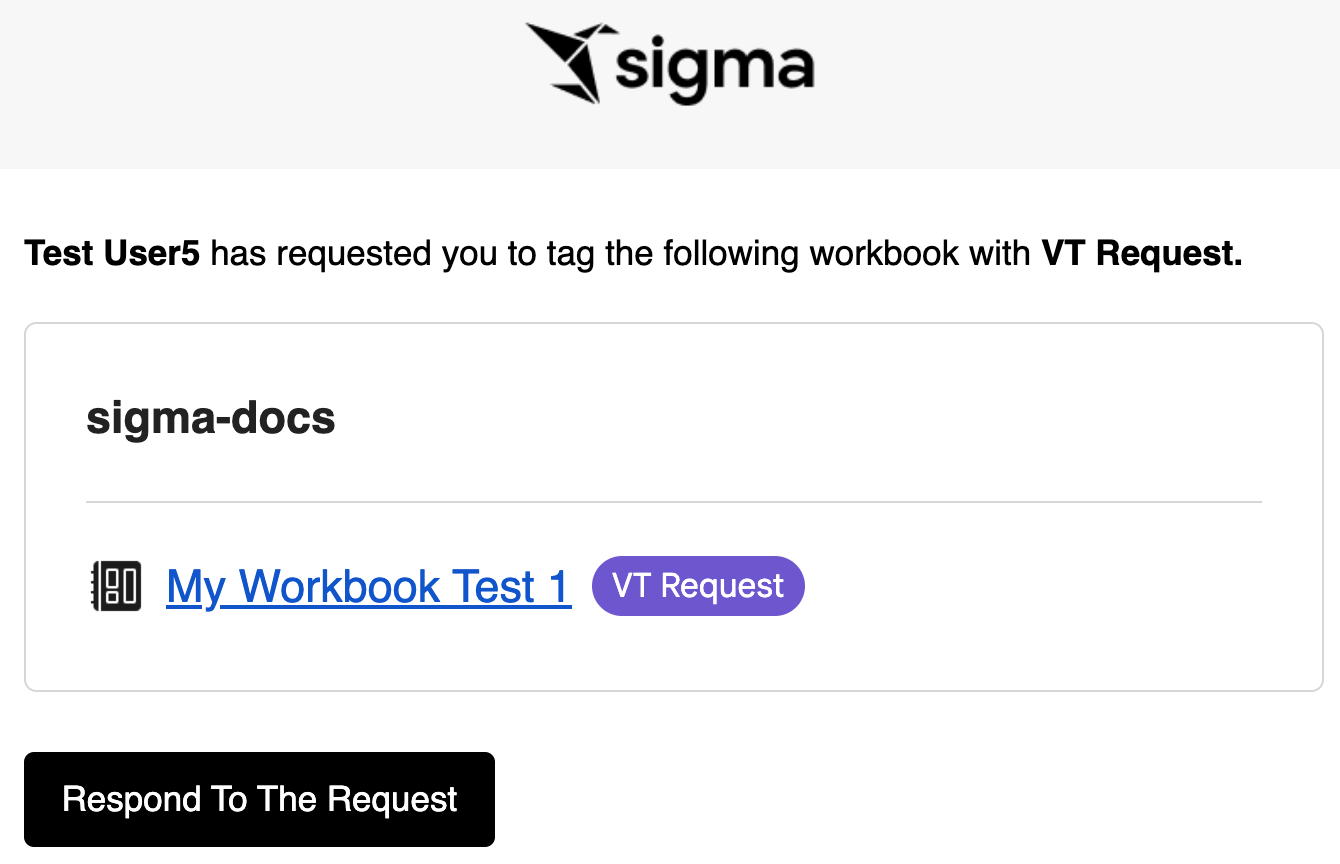The width and height of the screenshot is (1340, 864).
Task: Click bold VT Request text in message
Action: coord(1141,254)
